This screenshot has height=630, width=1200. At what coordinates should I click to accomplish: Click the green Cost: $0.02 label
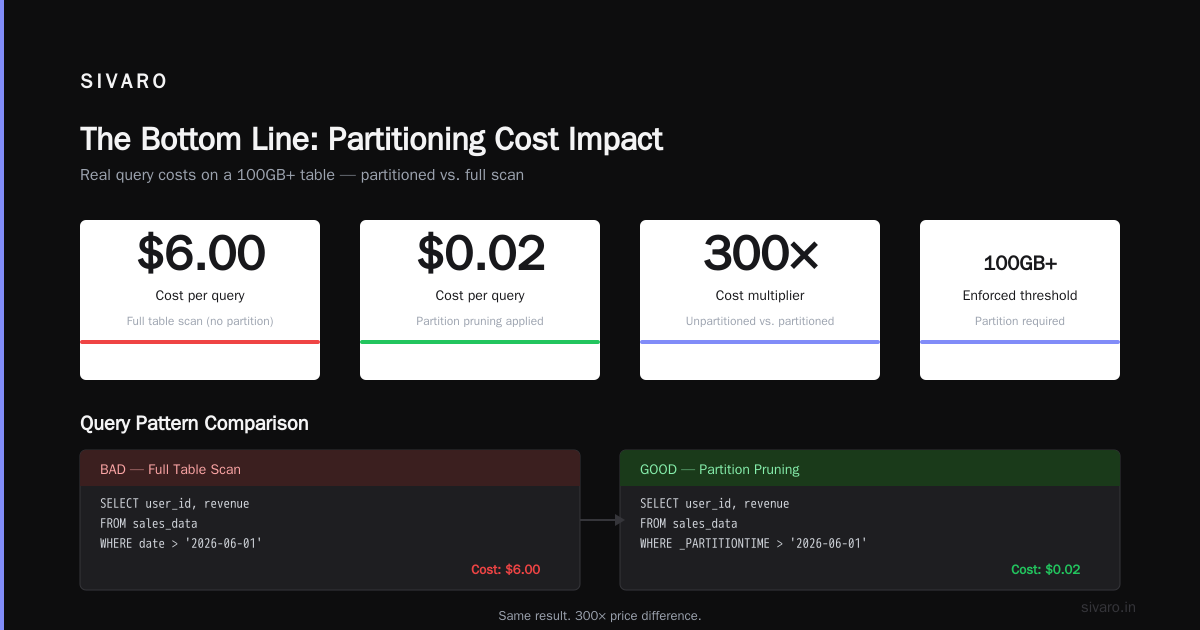[1046, 569]
